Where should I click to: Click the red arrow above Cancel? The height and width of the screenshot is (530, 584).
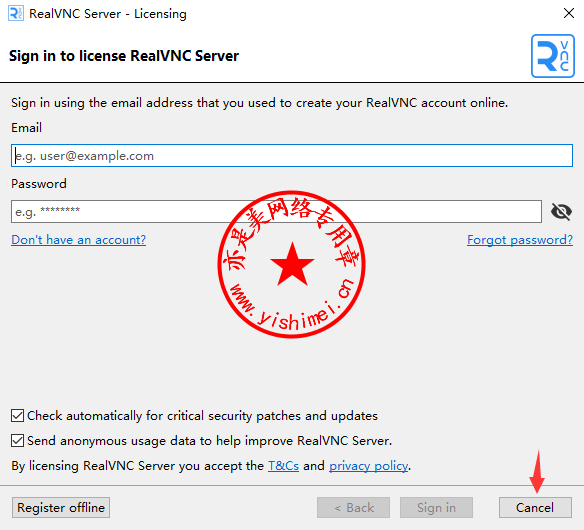pyautogui.click(x=537, y=472)
